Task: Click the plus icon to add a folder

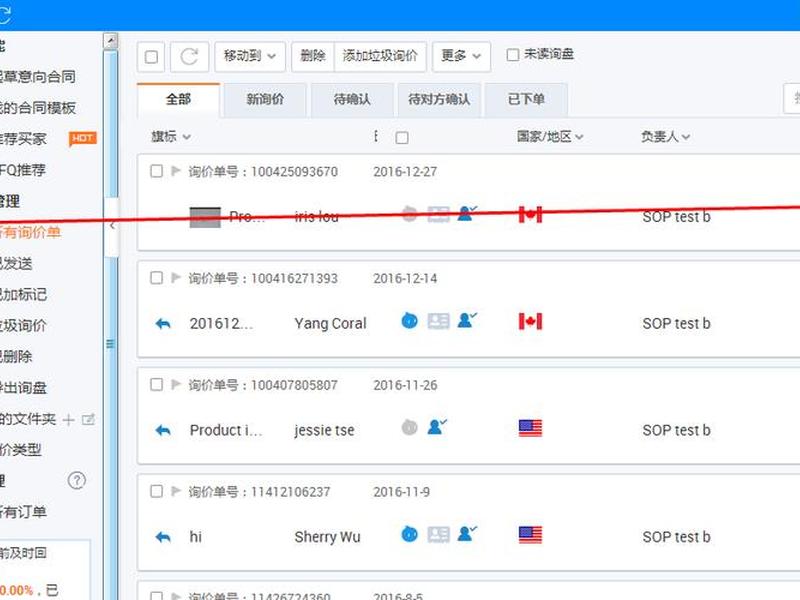Action: tap(68, 420)
